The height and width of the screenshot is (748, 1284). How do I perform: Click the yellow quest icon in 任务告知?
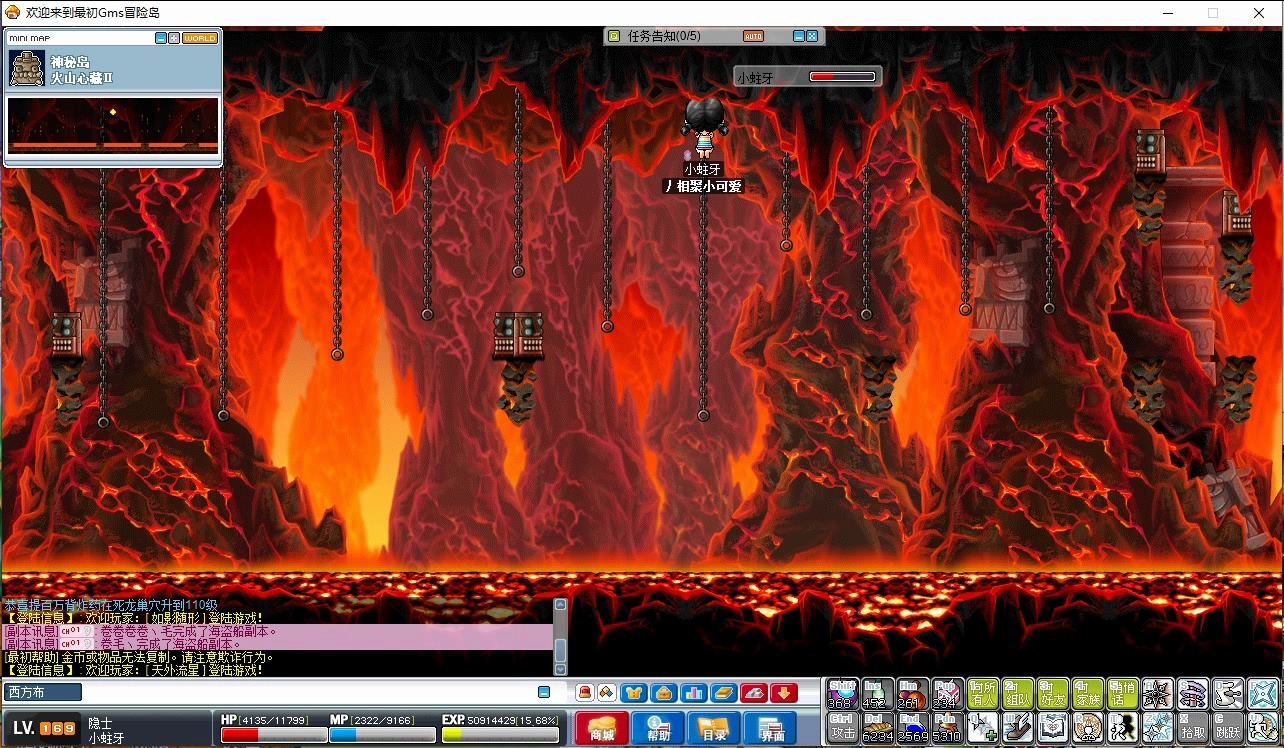click(614, 36)
